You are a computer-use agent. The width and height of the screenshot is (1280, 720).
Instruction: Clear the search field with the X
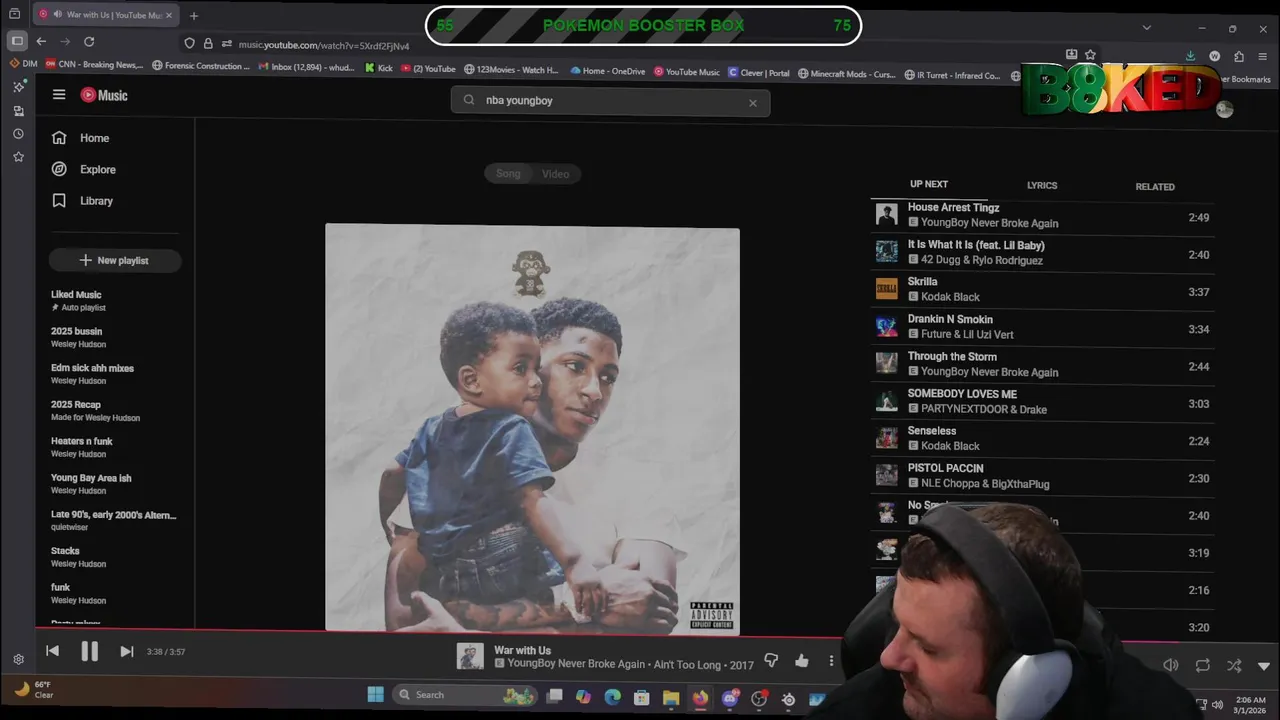[753, 102]
